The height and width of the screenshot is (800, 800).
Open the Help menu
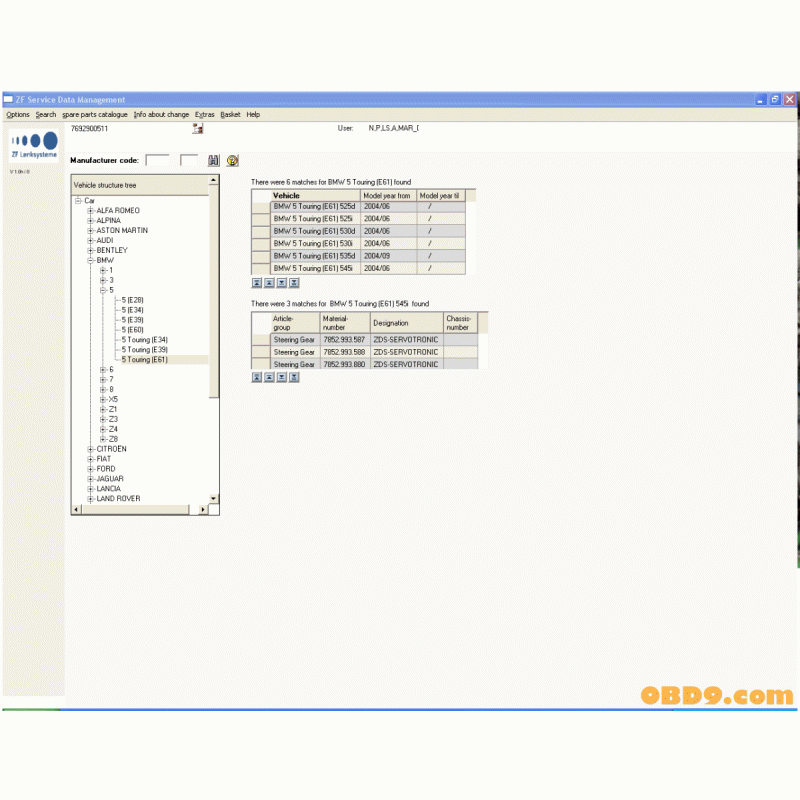click(x=253, y=115)
